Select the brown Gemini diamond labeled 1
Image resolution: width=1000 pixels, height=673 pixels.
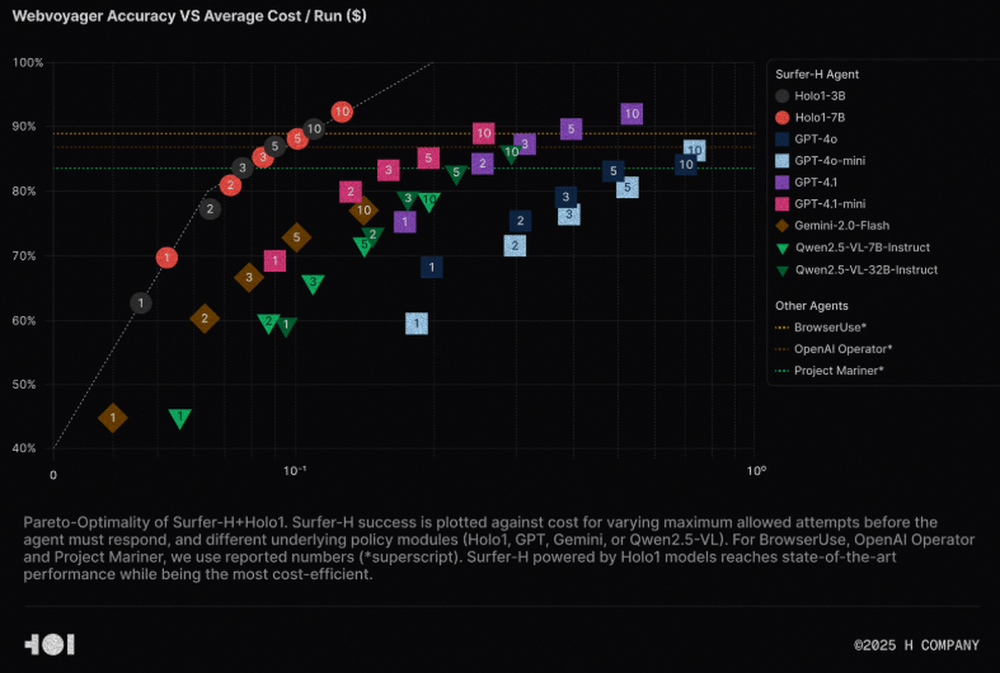click(113, 418)
